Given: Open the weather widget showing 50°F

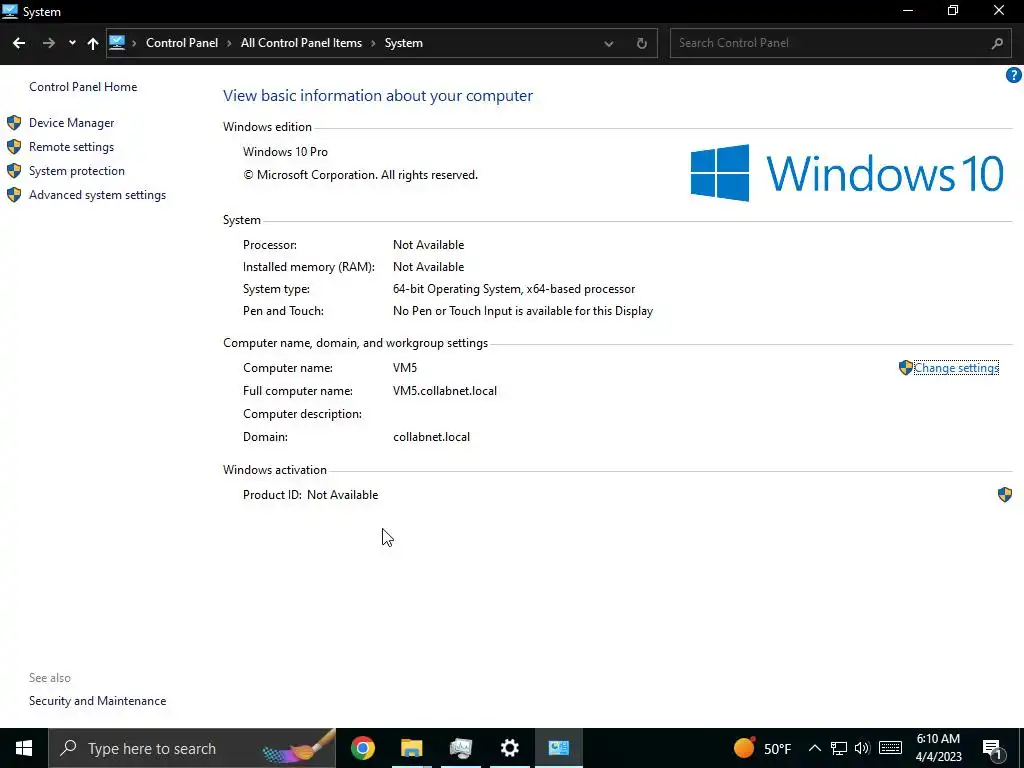Looking at the screenshot, I should click(762, 748).
